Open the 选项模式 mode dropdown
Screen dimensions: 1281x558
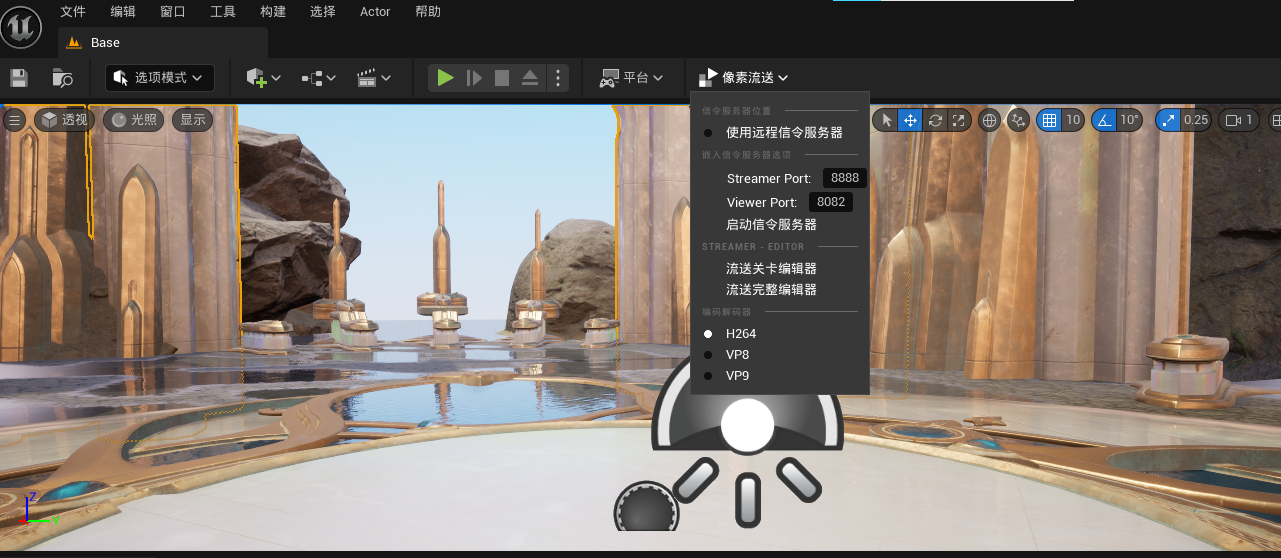160,78
